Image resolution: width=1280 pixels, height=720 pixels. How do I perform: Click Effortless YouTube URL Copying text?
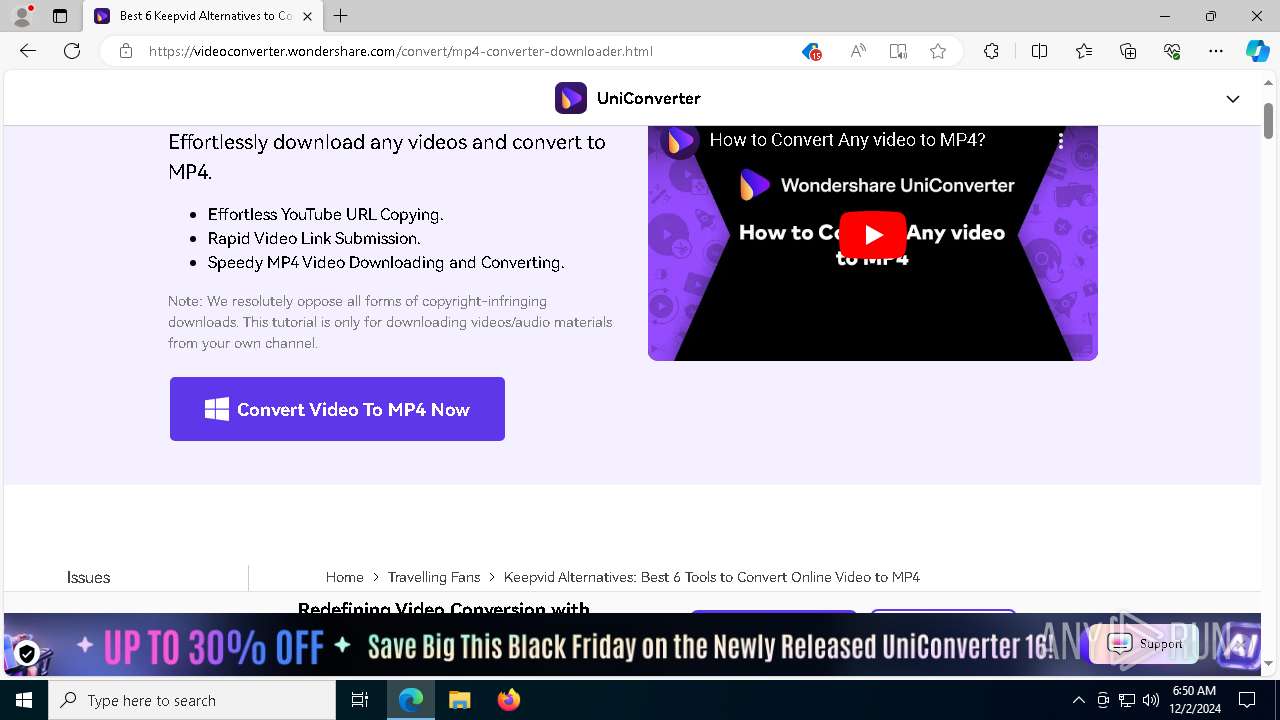coord(325,214)
